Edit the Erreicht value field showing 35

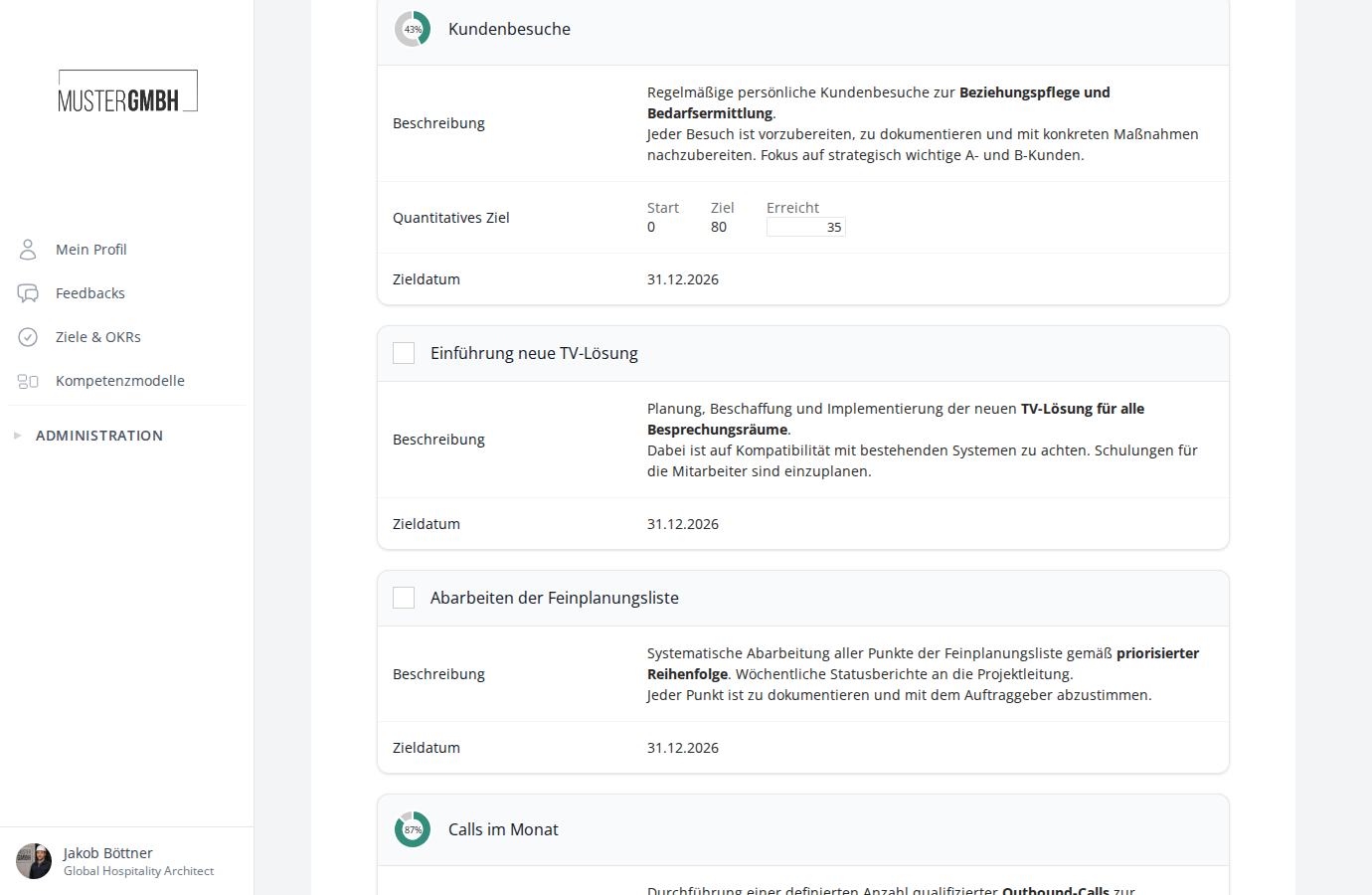click(806, 227)
